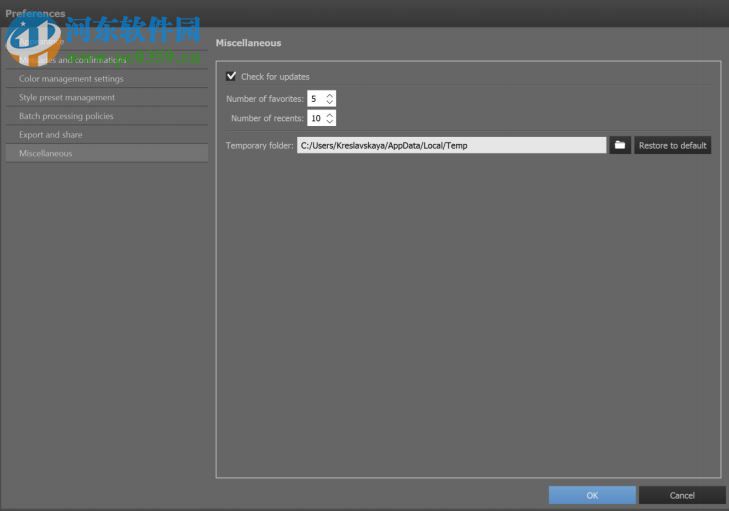Cancel the Preferences dialog
The height and width of the screenshot is (511, 729).
coord(682,495)
